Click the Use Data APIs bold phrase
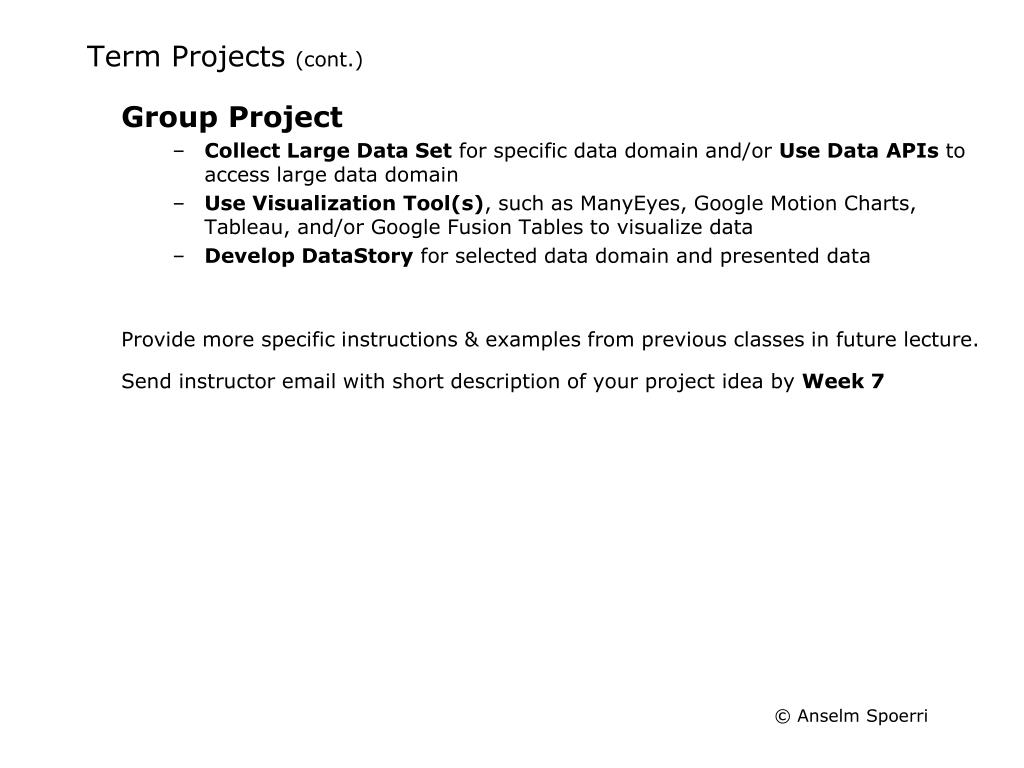Screen dimensions: 1024x768 tap(859, 151)
